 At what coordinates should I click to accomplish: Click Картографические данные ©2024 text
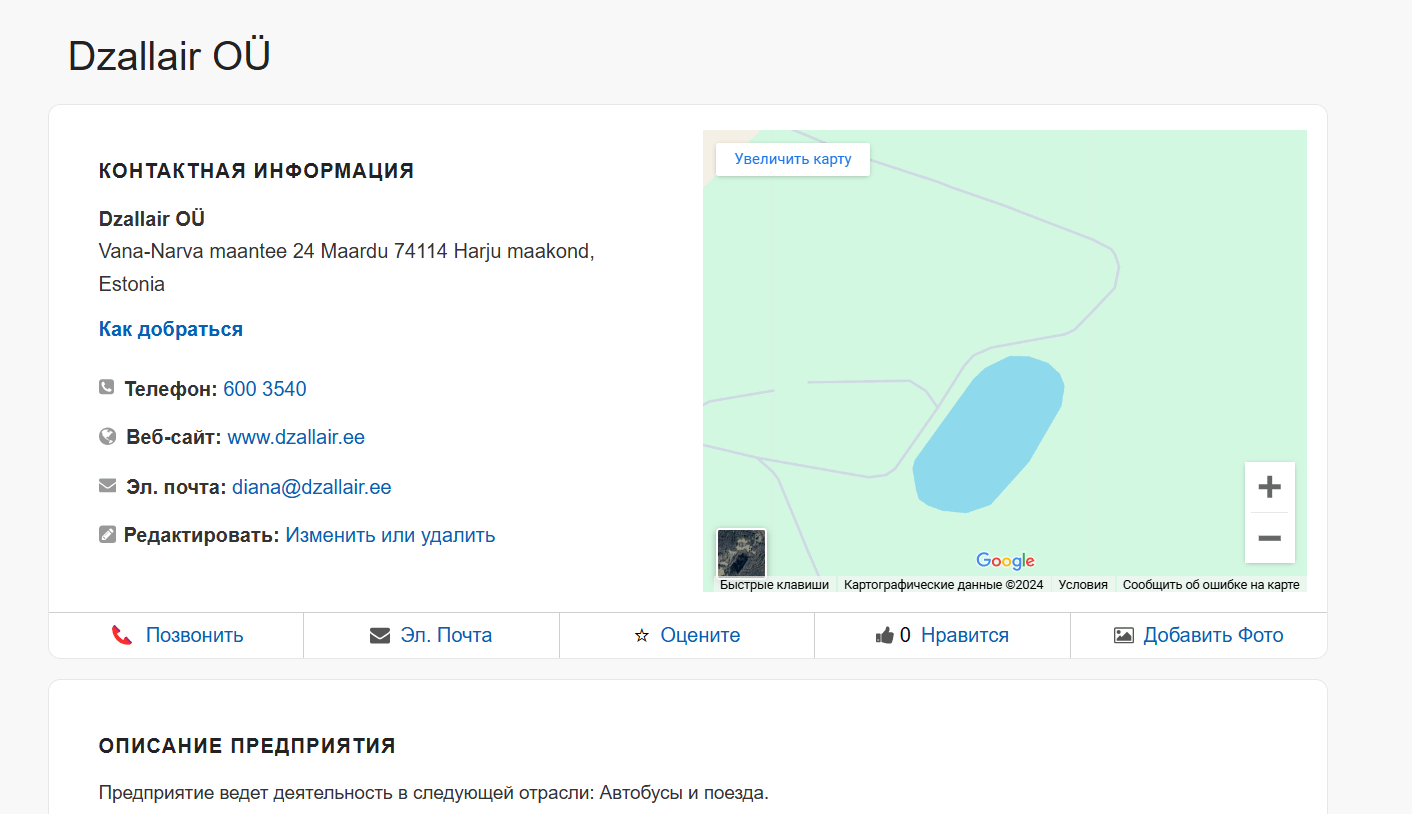(x=943, y=585)
